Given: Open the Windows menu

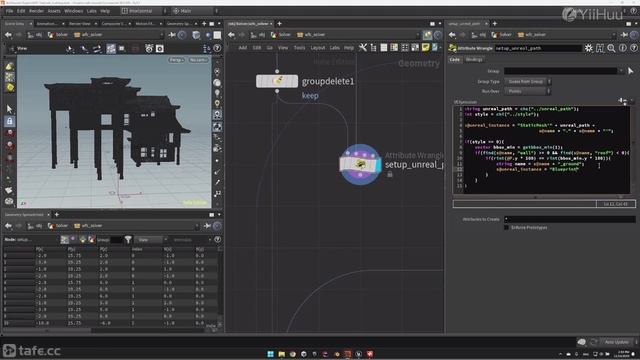Looking at the screenshot, I should (73, 11).
